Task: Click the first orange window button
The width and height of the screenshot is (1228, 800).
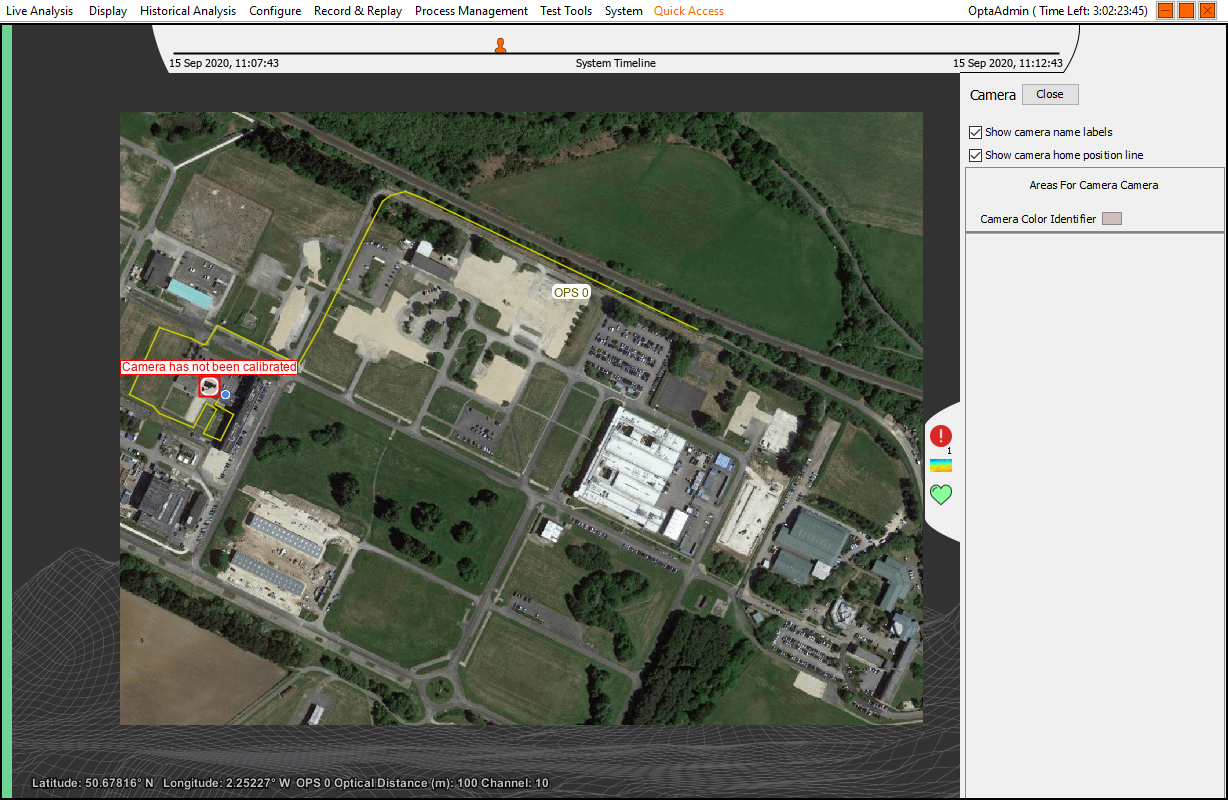Action: point(1166,11)
